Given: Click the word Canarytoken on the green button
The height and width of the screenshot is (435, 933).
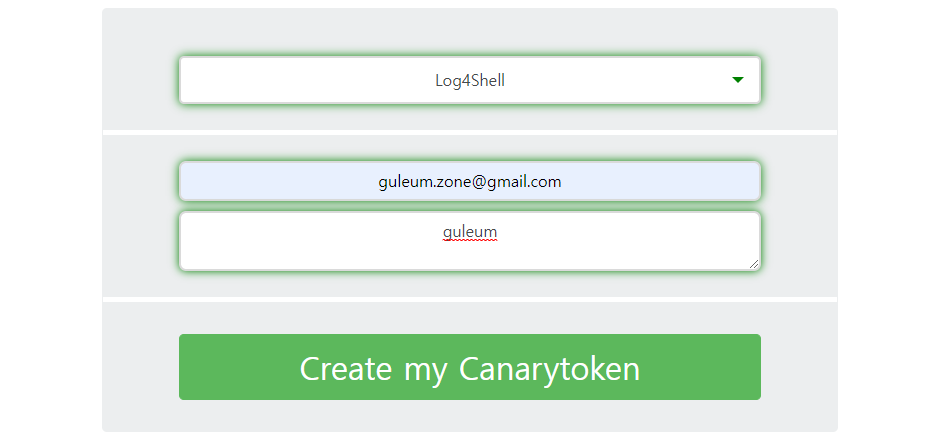Looking at the screenshot, I should 549,369.
